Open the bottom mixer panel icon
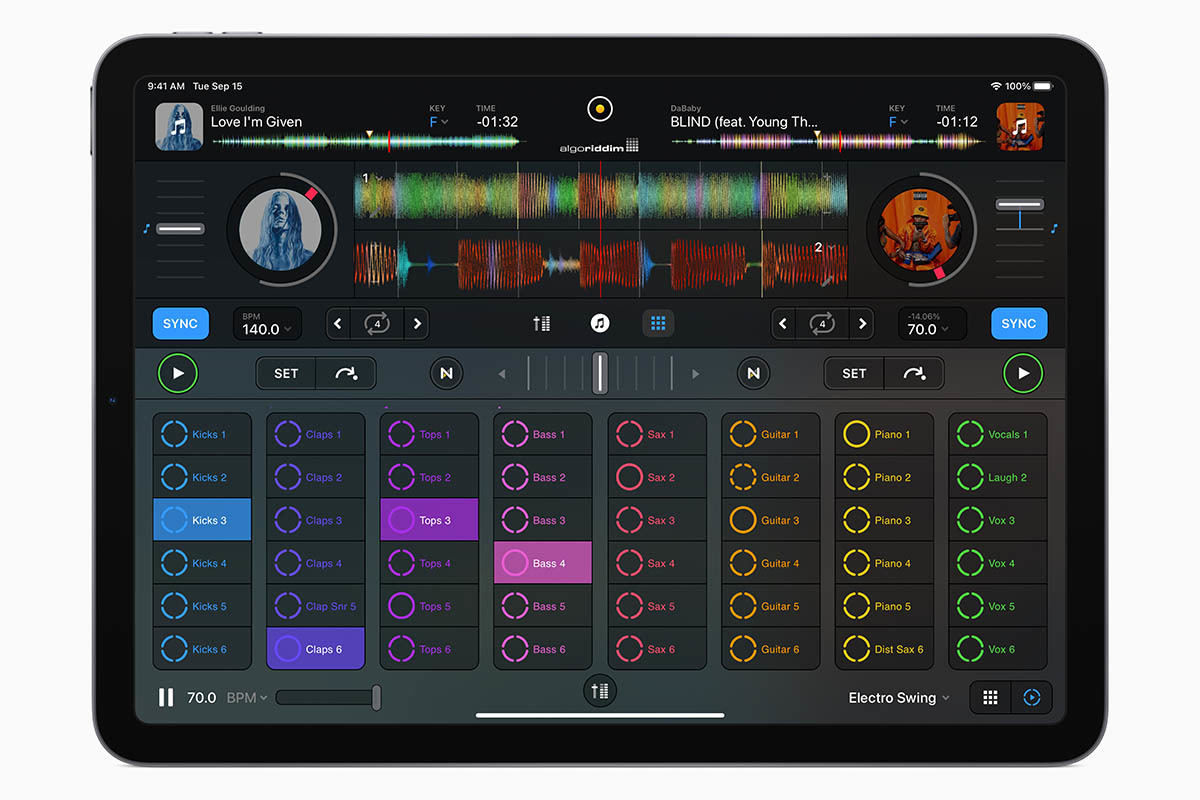The width and height of the screenshot is (1200, 800). tap(600, 690)
